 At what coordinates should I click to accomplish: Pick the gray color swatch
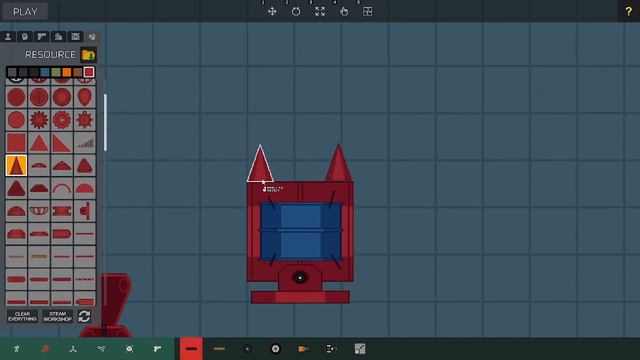[12, 72]
